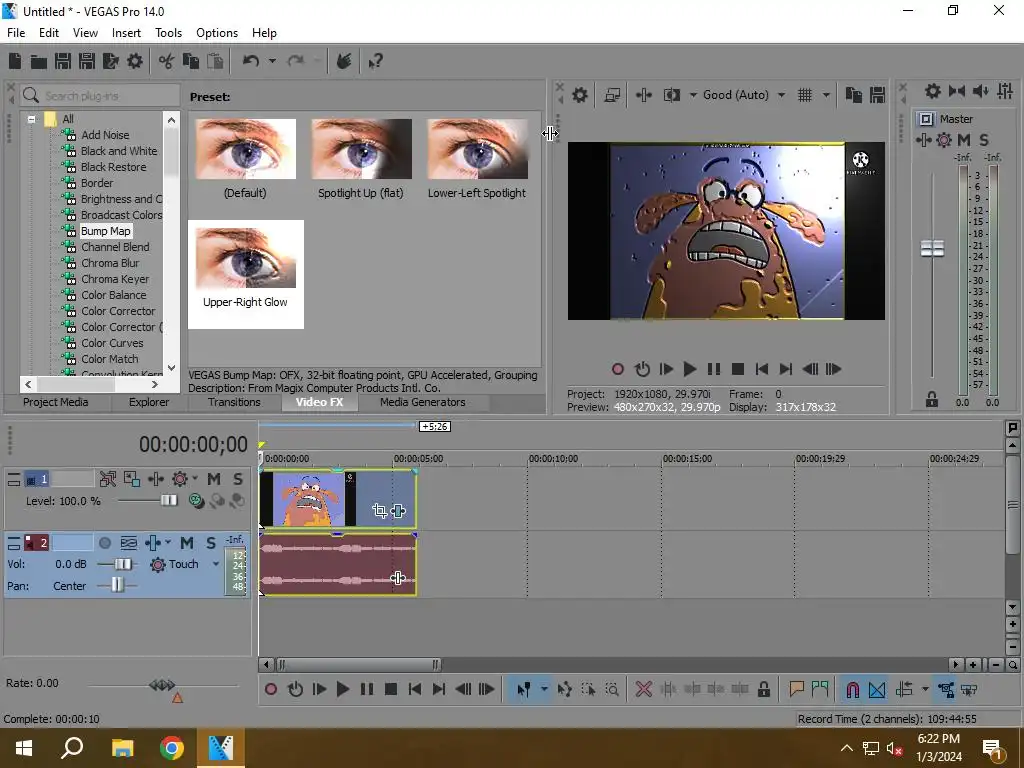The width and height of the screenshot is (1024, 768).
Task: Switch to the Explorer tab
Action: pos(148,402)
